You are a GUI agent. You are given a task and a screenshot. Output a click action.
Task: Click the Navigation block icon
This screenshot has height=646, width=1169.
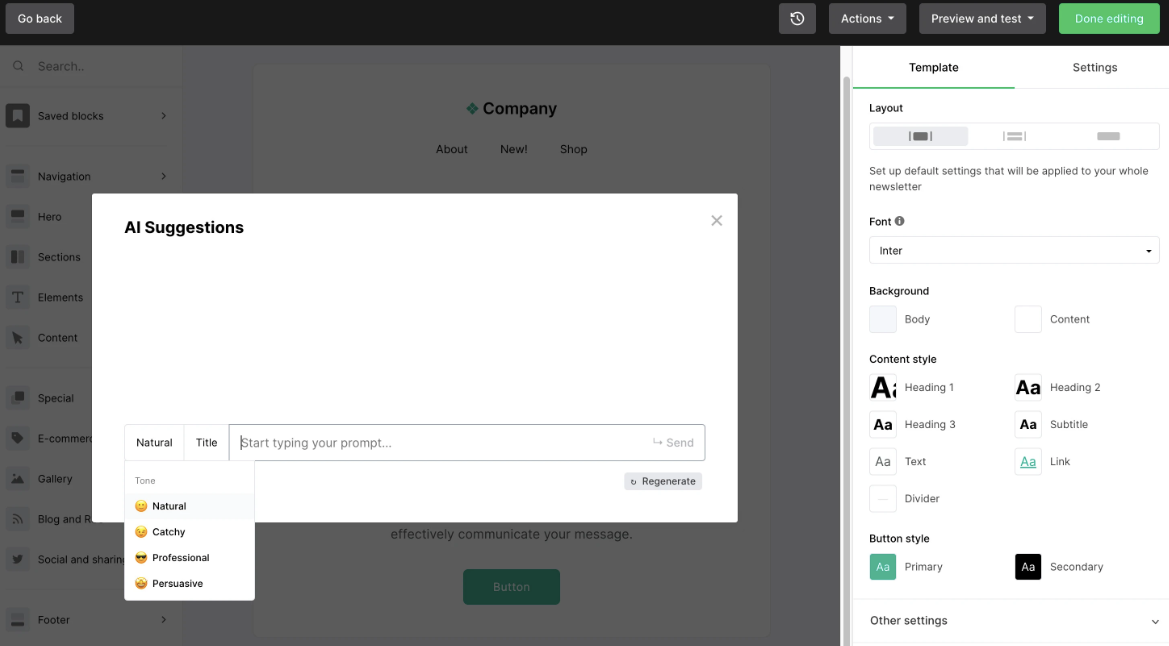(x=18, y=176)
